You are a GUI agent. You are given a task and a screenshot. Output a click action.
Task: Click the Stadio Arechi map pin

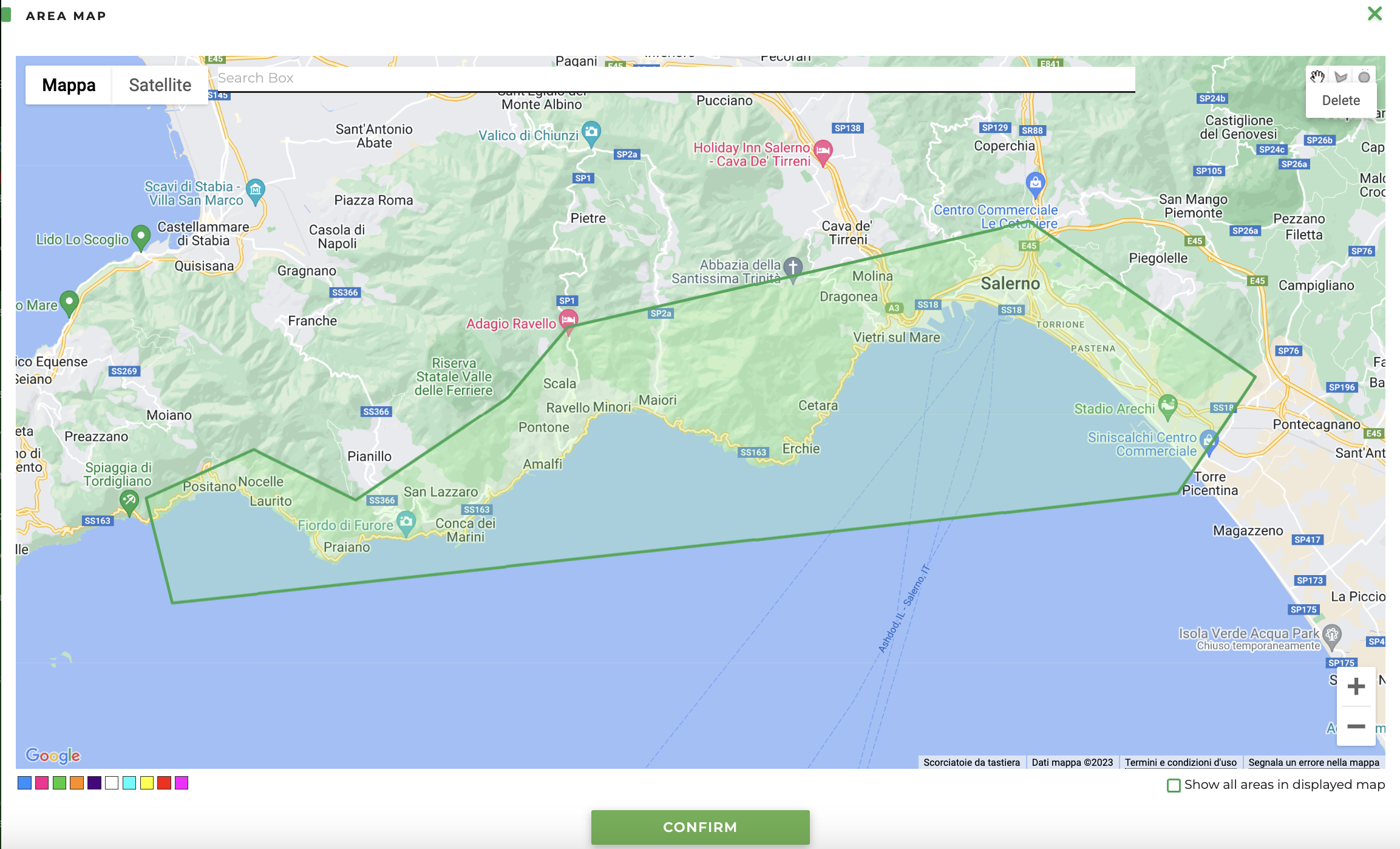[1167, 405]
